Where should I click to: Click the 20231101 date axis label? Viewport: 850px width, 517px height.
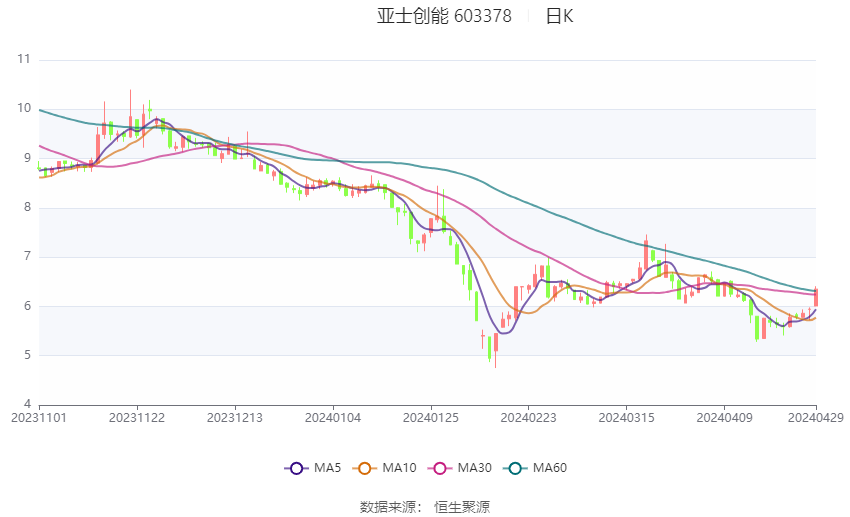pos(39,418)
